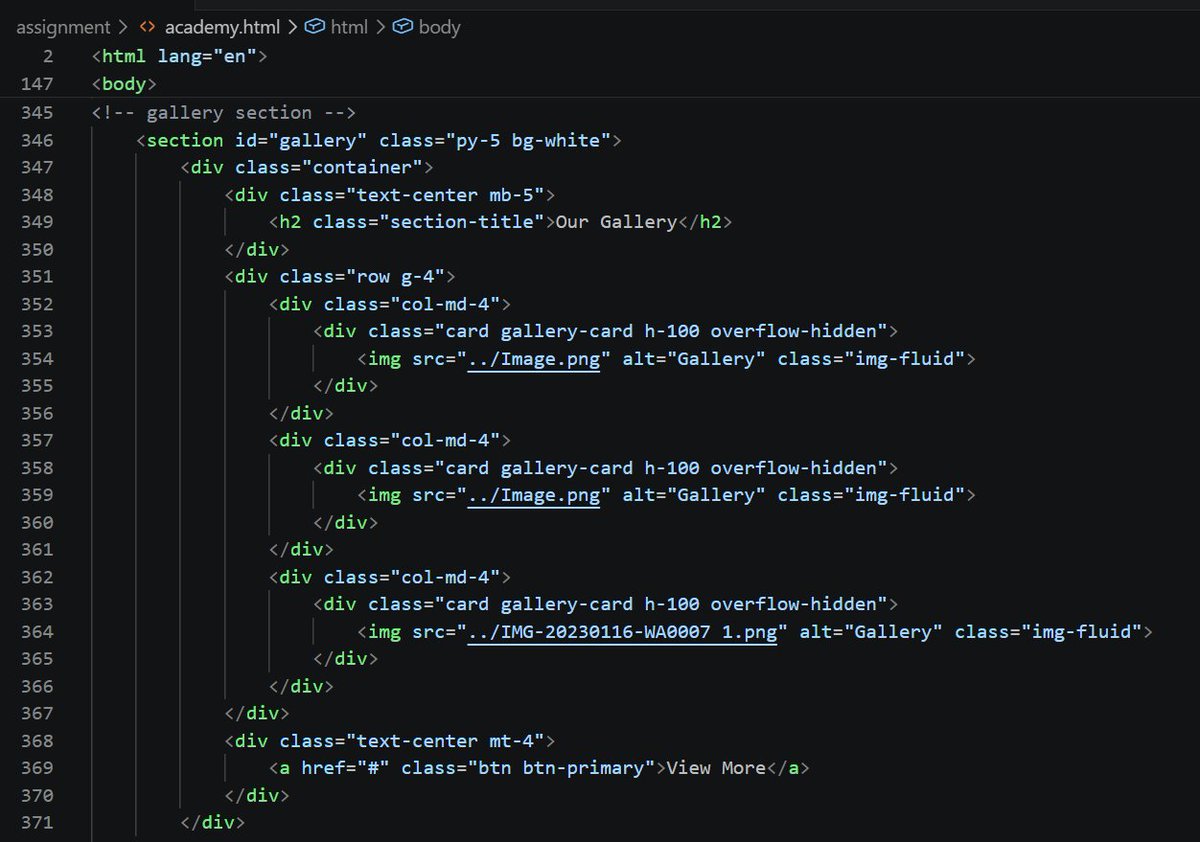Click the sticky '<html lang="en">' line
This screenshot has height=842, width=1200.
tap(179, 57)
